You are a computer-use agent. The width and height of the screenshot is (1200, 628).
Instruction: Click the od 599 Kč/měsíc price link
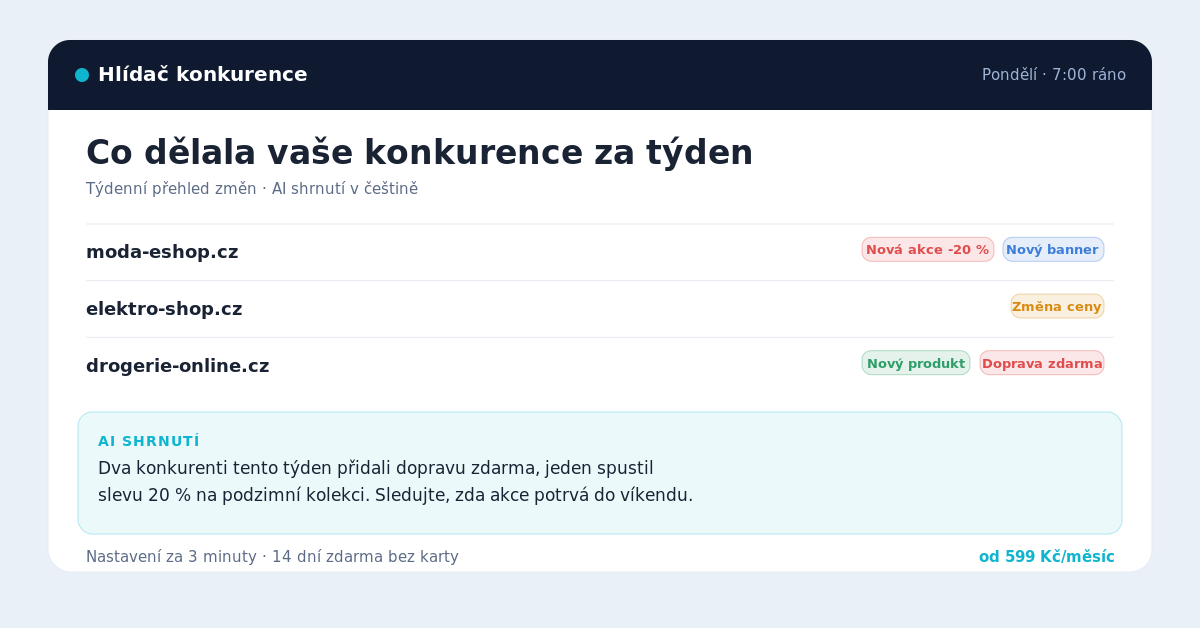click(1046, 557)
